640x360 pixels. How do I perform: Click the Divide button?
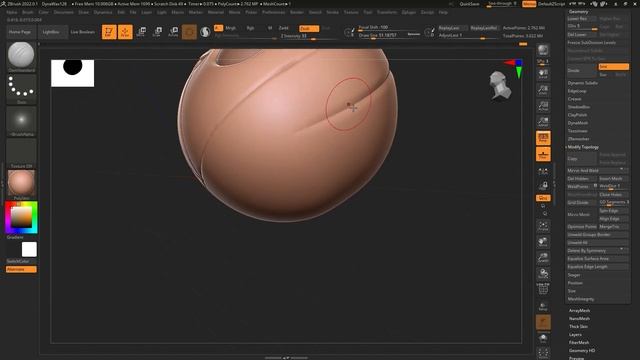coord(582,71)
